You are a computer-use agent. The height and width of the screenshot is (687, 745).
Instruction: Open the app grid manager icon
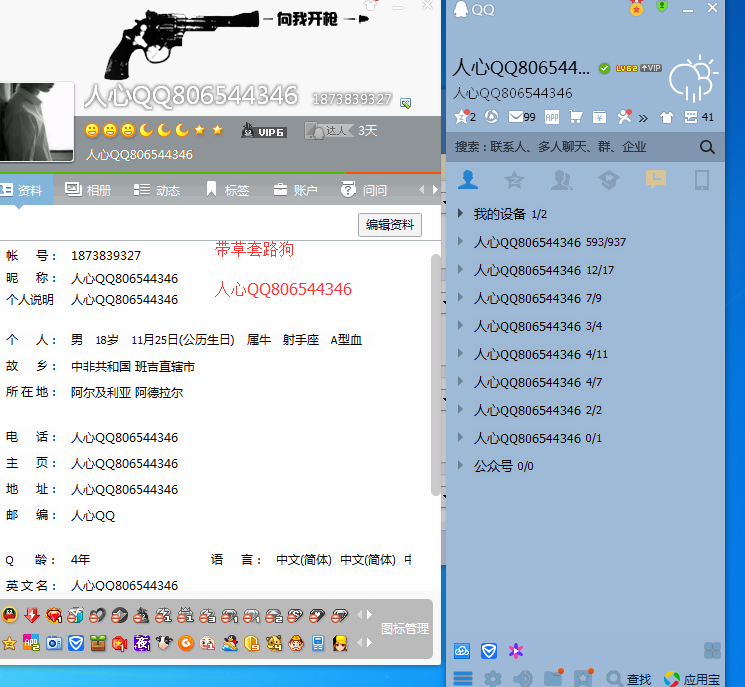click(x=712, y=650)
